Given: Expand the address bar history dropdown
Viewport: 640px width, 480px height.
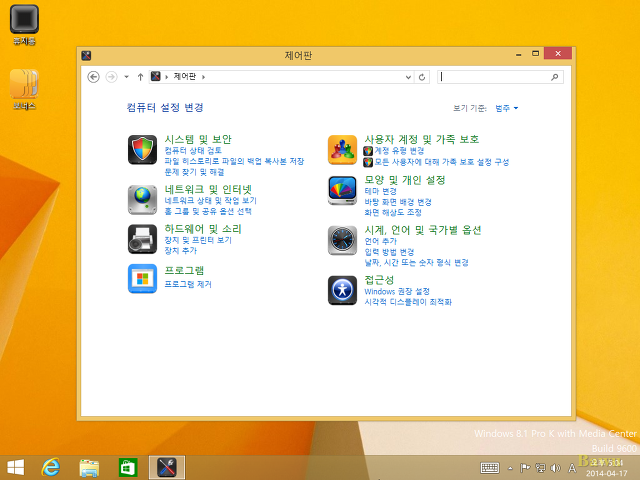Looking at the screenshot, I should point(408,77).
